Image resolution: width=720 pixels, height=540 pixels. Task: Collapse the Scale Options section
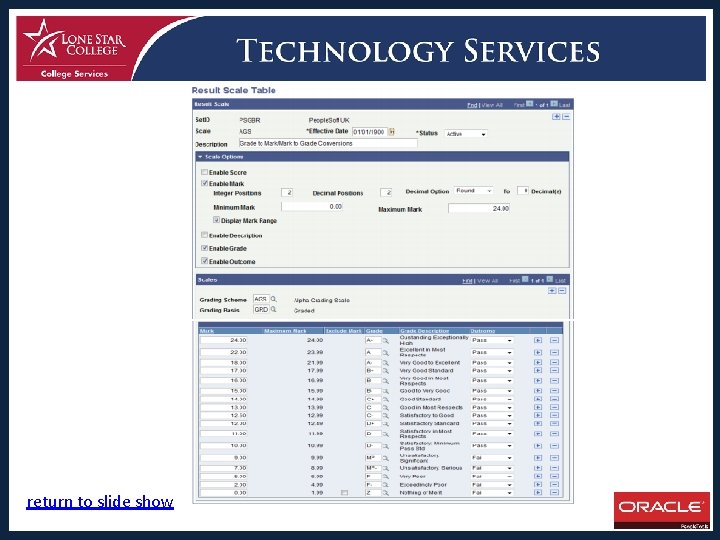[200, 157]
